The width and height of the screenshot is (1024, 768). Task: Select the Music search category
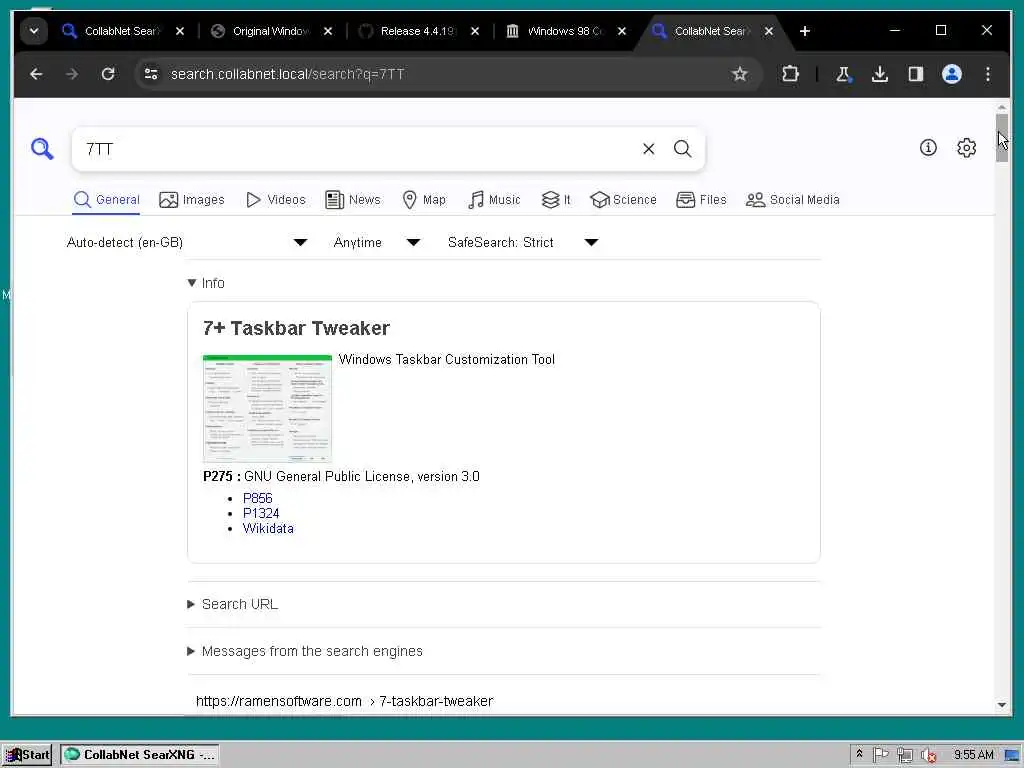click(494, 200)
